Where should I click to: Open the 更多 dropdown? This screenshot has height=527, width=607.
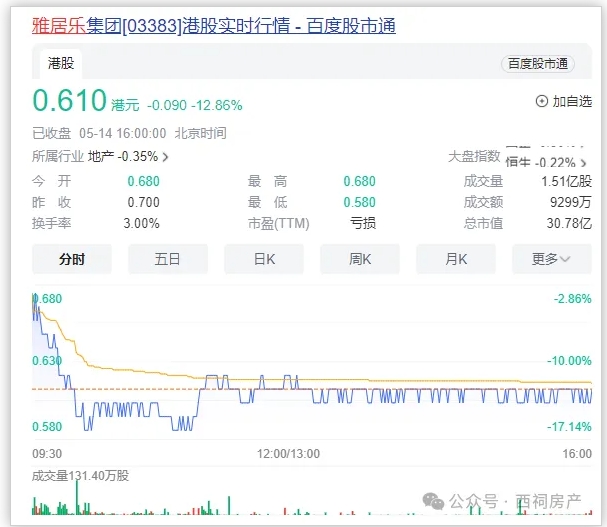coord(552,259)
